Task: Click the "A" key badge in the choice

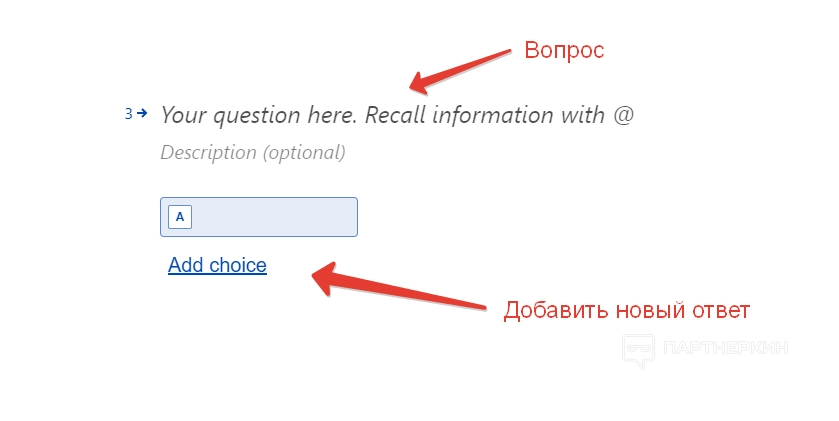Action: (x=180, y=217)
